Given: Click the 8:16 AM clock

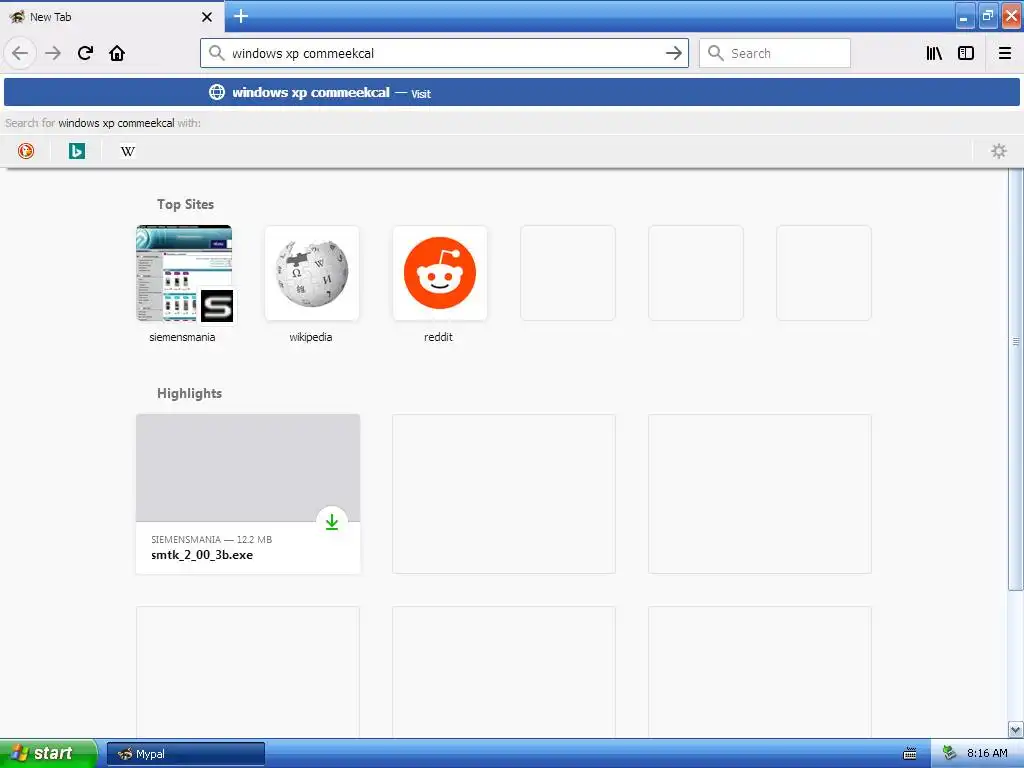Looking at the screenshot, I should (x=987, y=753).
